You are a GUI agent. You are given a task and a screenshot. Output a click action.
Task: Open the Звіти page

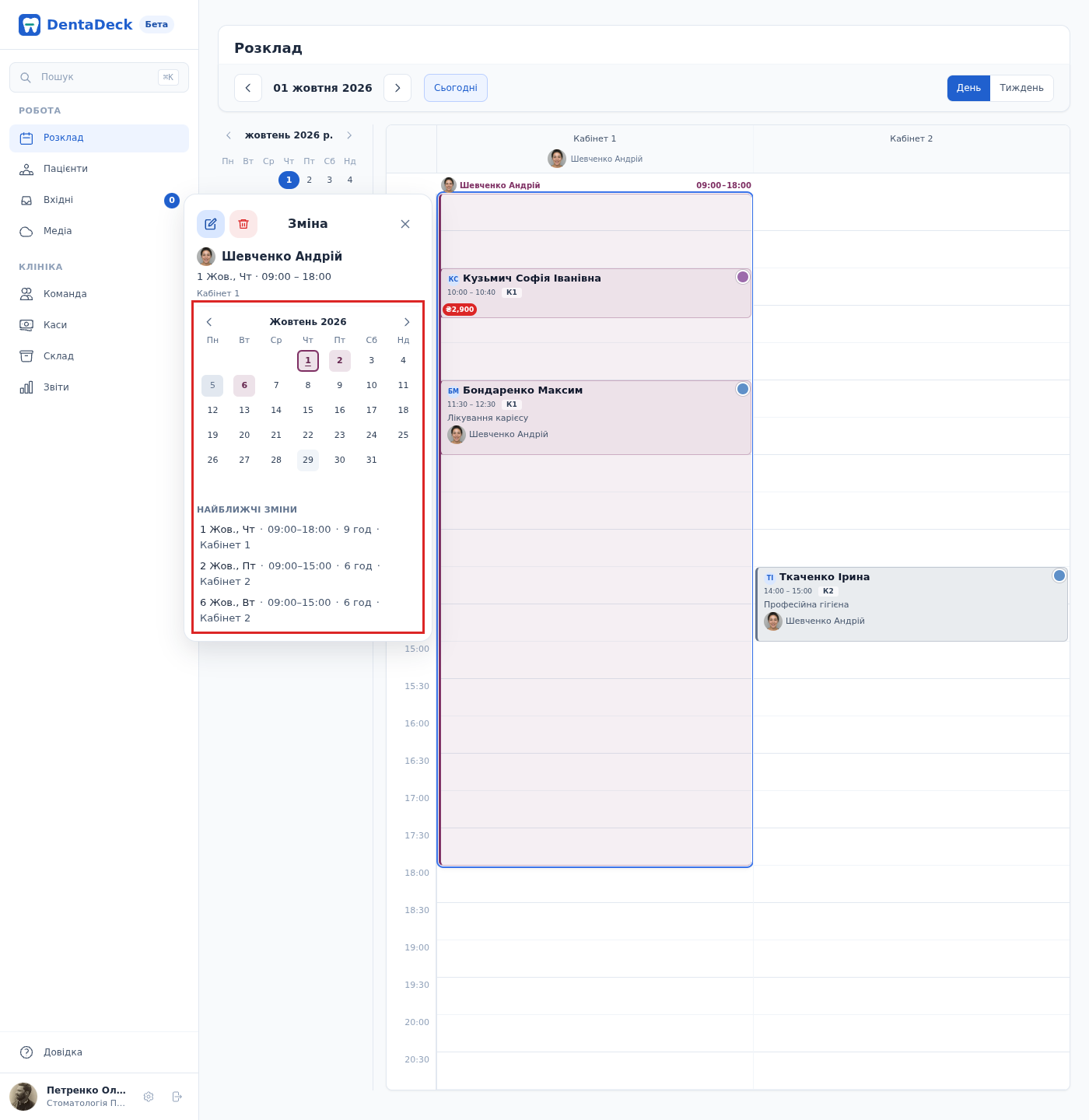point(99,387)
